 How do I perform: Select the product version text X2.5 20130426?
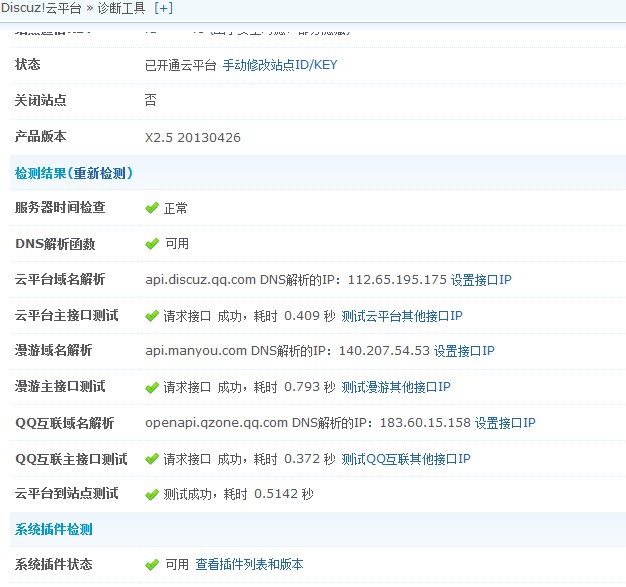coord(193,138)
